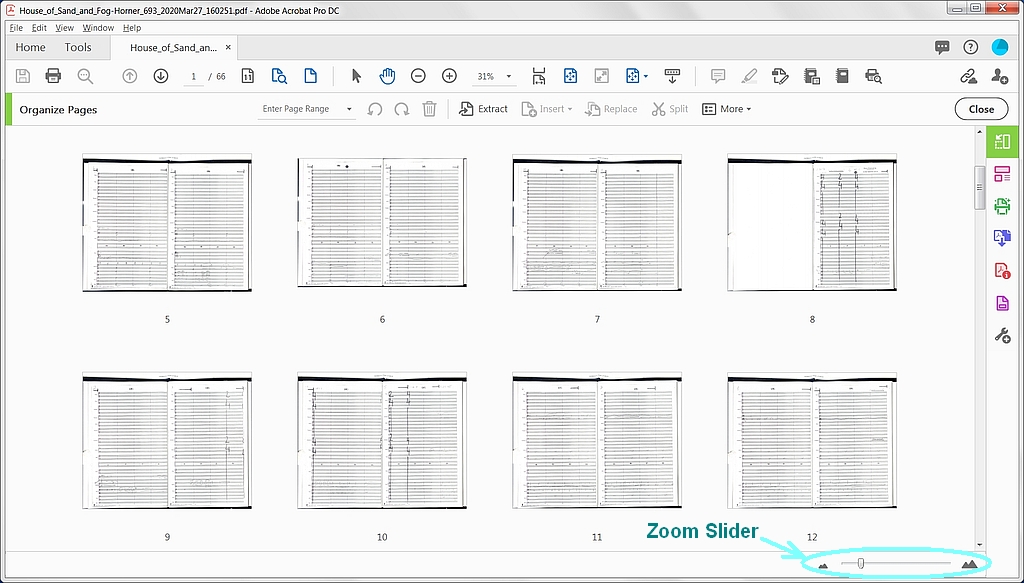Rotate pages counterclockwise
The image size is (1024, 583).
(374, 108)
